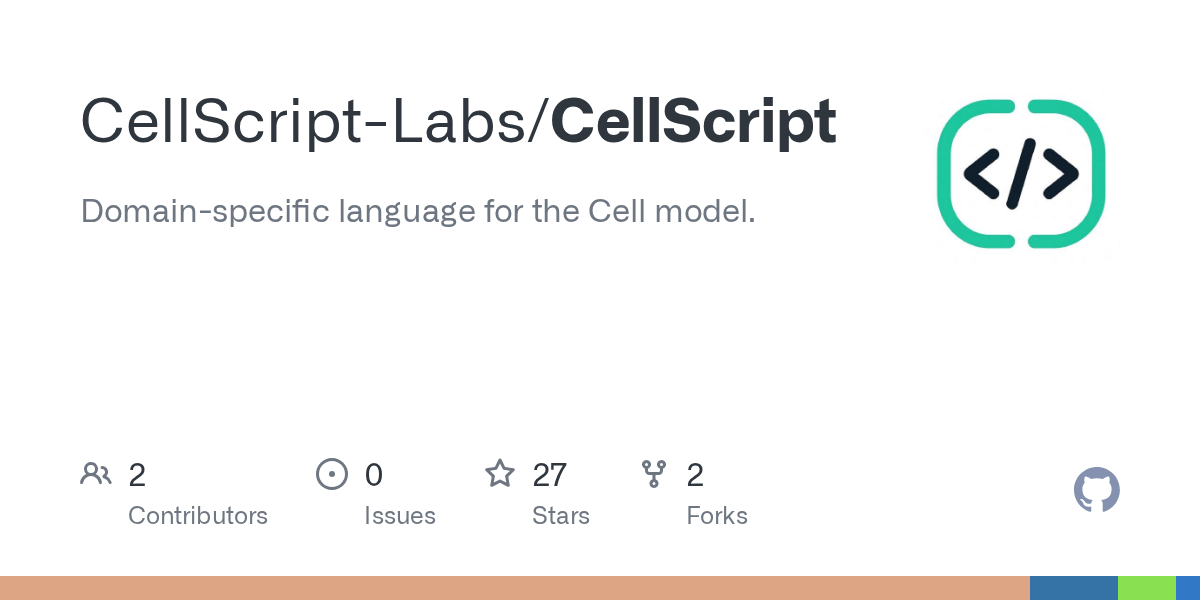Select the repository description text
The width and height of the screenshot is (1200, 600).
tap(418, 212)
